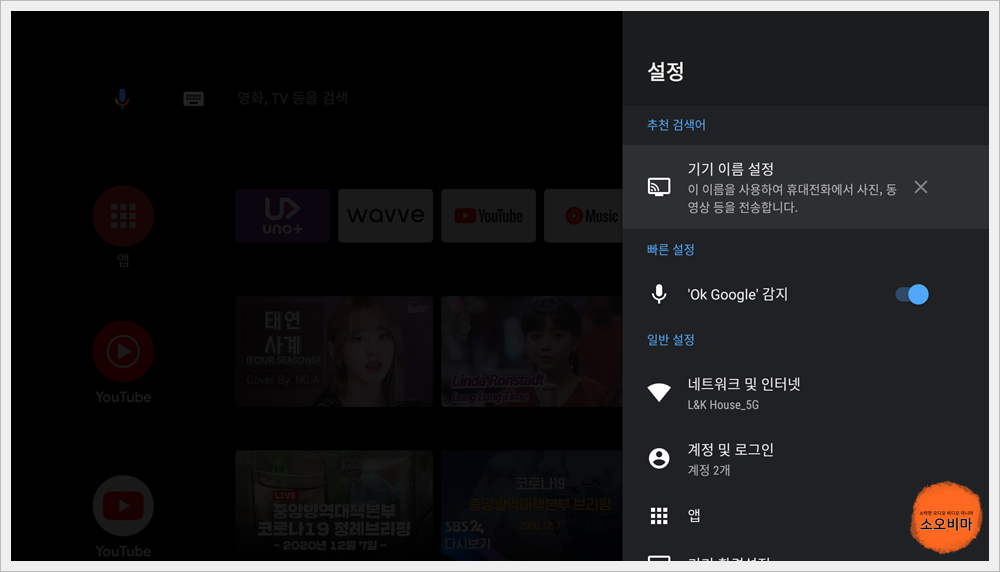The height and width of the screenshot is (572, 1000).
Task: Open the SBS24 코로나19 다시보기 video
Action: pos(532,505)
